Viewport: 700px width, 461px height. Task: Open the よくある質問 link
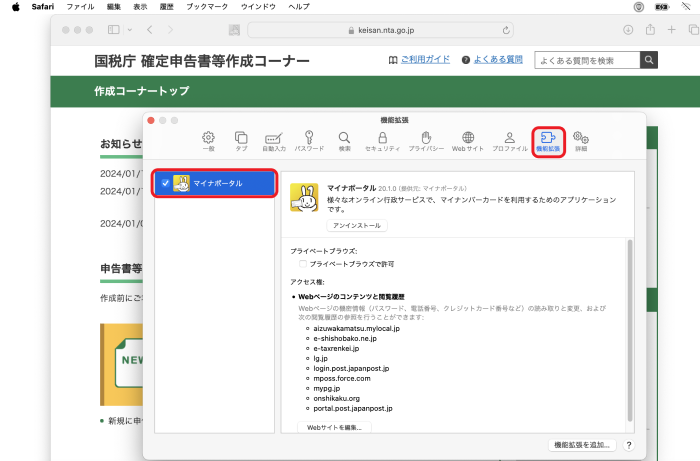pyautogui.click(x=498, y=59)
